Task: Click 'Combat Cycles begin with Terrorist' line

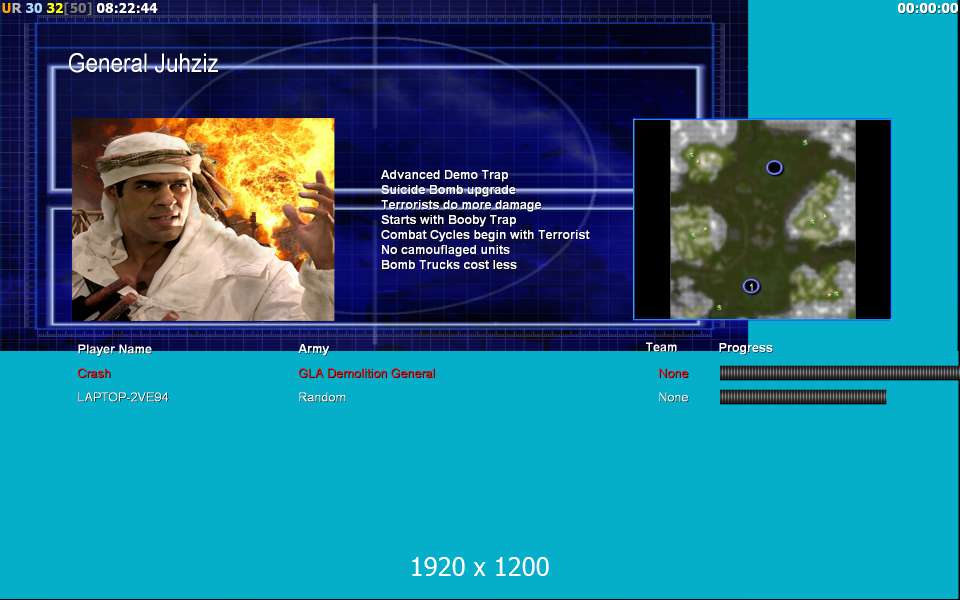Action: (x=485, y=234)
